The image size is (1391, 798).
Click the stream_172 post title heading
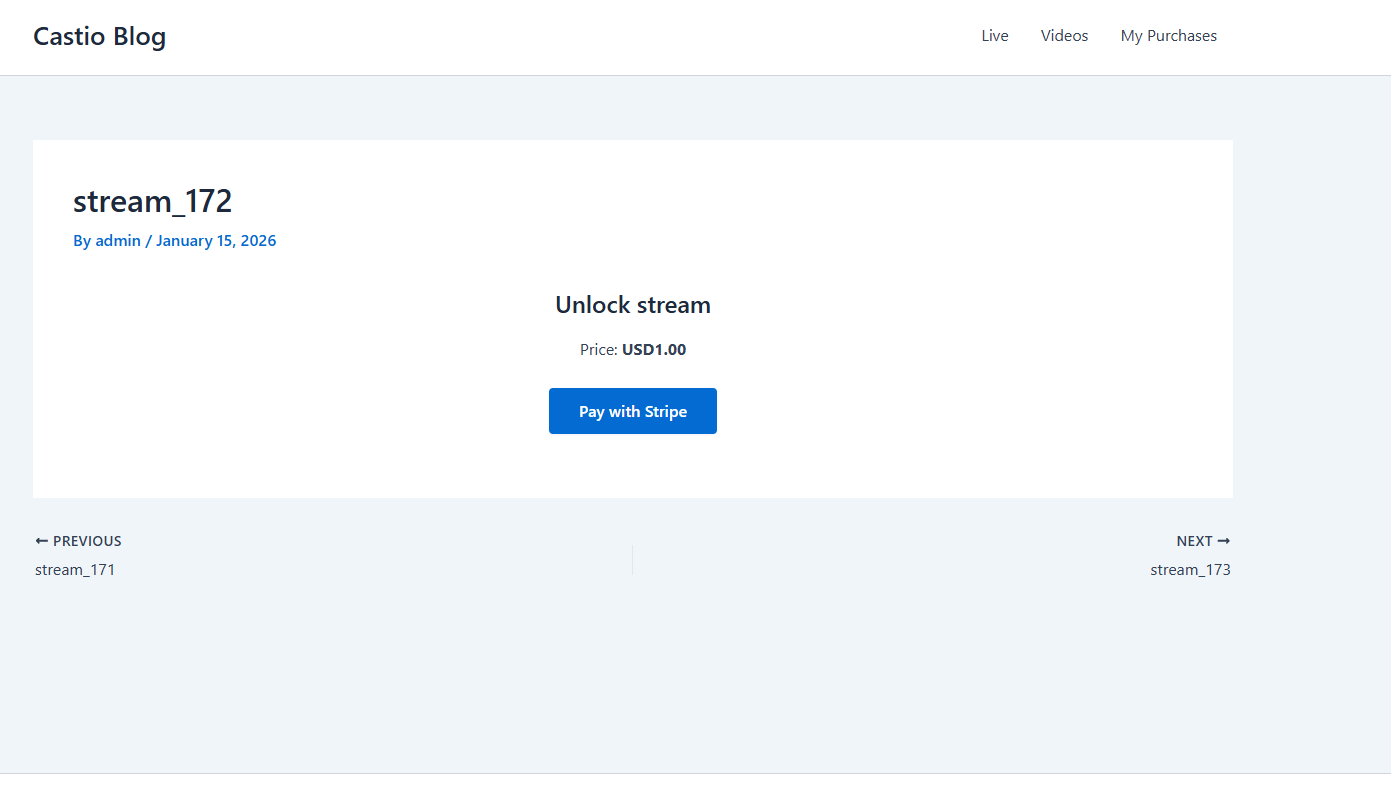[152, 201]
